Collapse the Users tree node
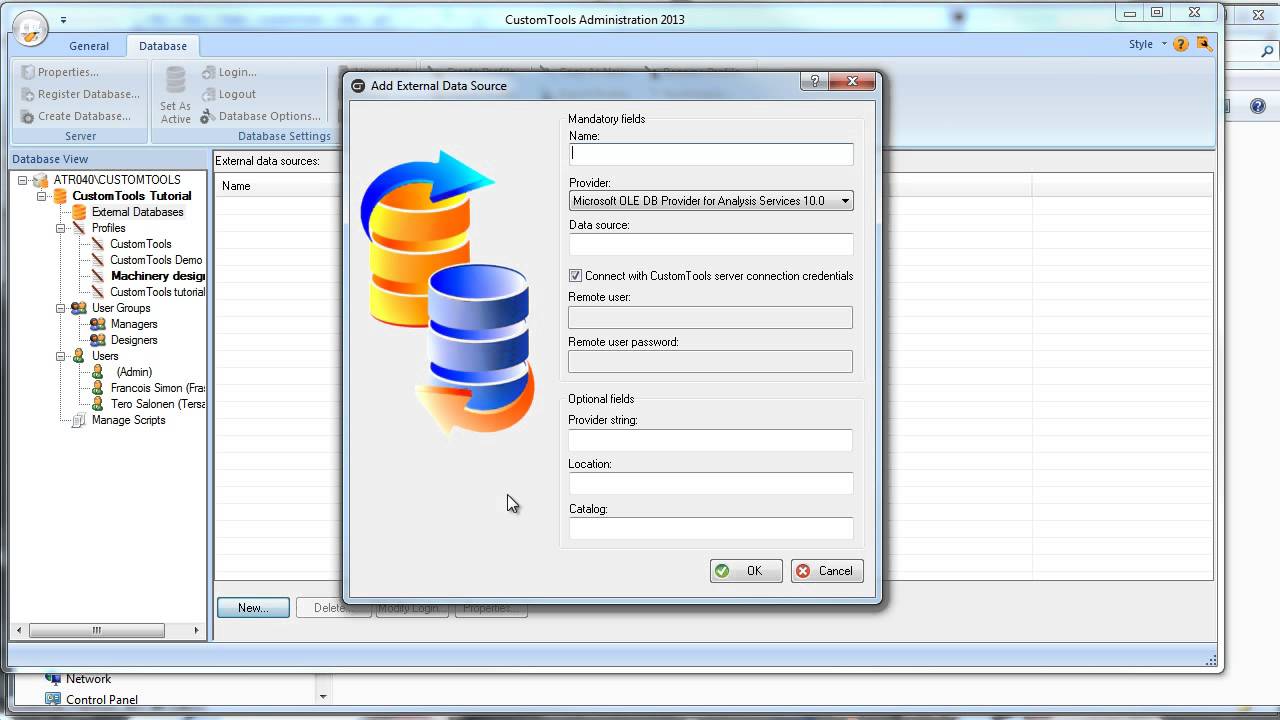1280x720 pixels. tap(61, 356)
